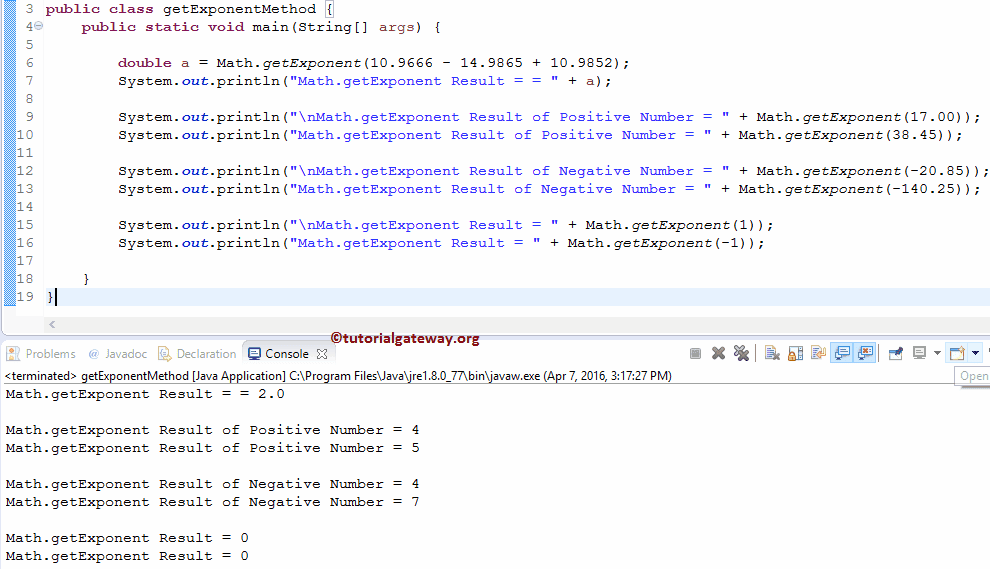Screen dimensions: 990x569
Task: Click the Javadoc @ icon
Action: coord(93,354)
